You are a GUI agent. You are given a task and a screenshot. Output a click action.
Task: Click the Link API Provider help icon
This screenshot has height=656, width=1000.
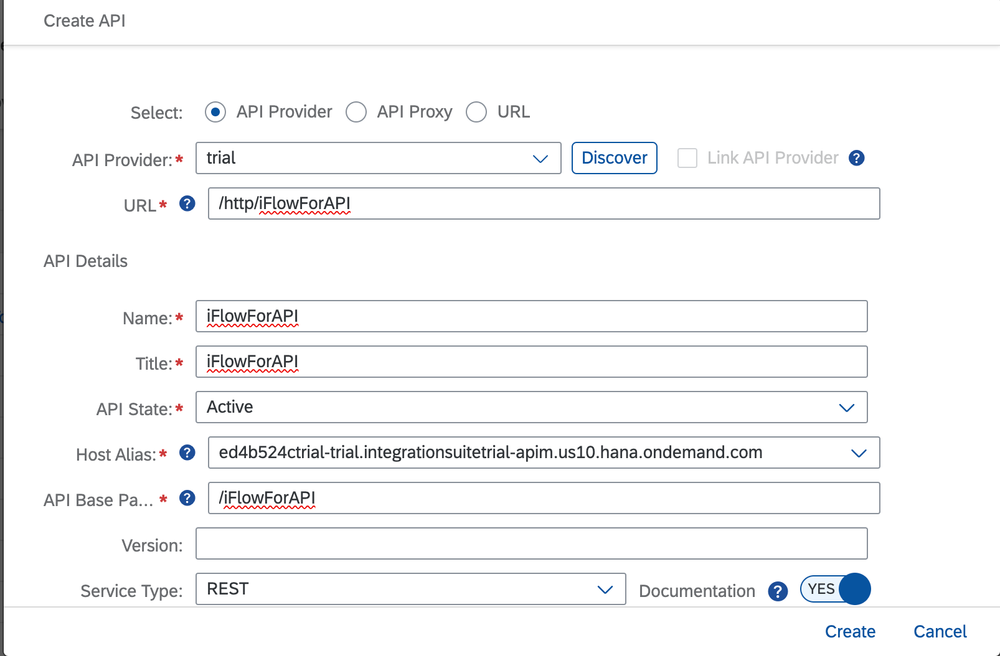click(857, 157)
